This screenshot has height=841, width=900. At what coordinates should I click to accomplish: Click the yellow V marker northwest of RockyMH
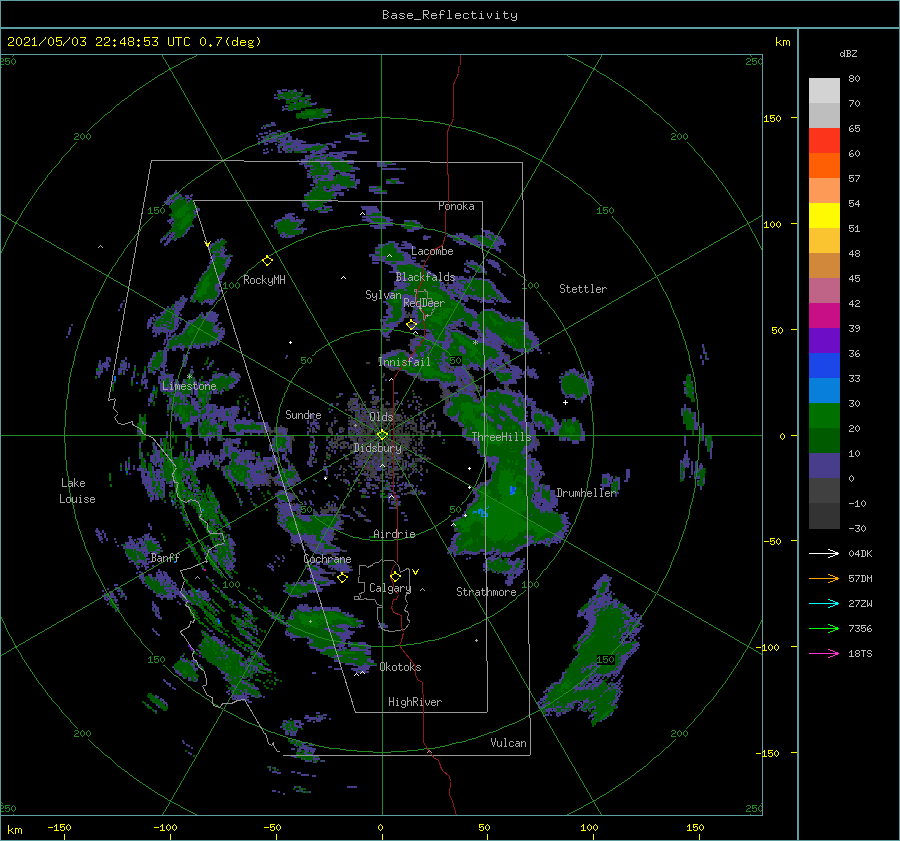pyautogui.click(x=207, y=245)
